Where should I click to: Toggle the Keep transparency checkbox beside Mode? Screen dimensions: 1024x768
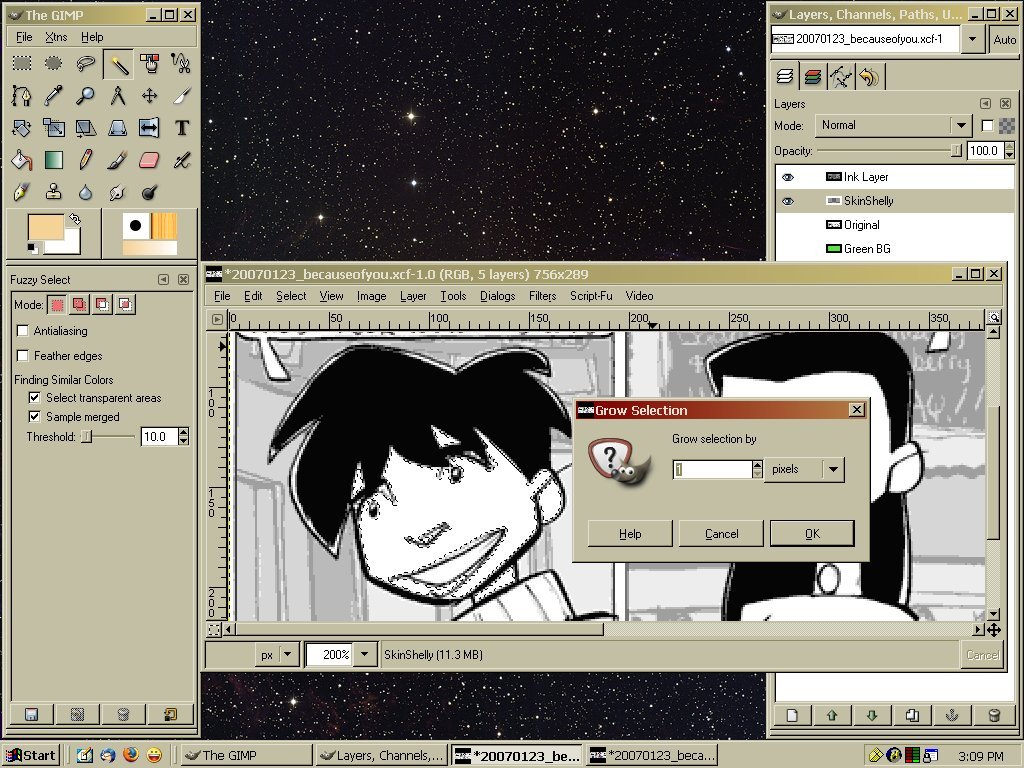[x=987, y=125]
